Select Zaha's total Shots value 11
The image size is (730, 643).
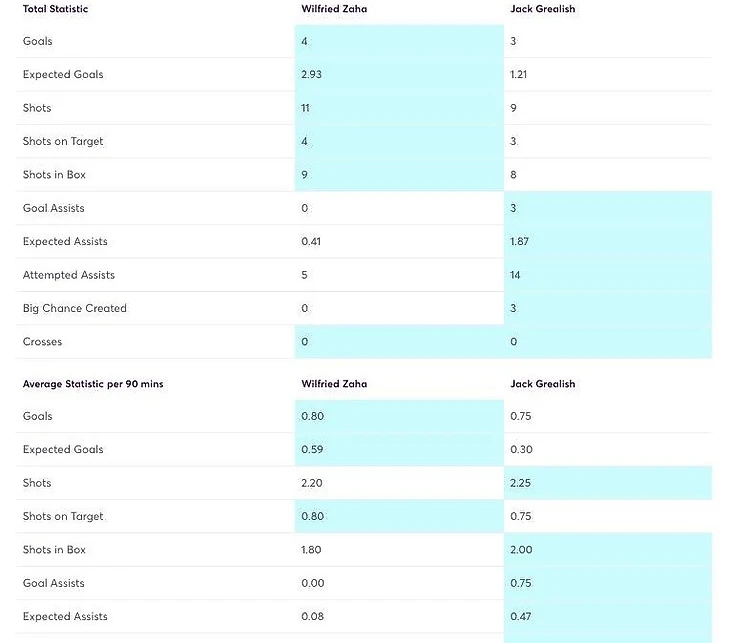click(306, 108)
